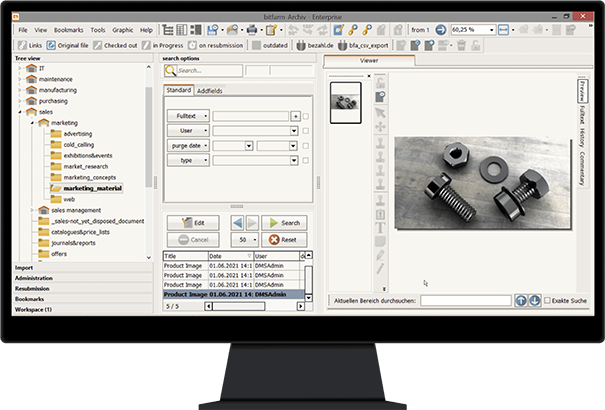Select the split panel layout icon

pyautogui.click(x=196, y=30)
